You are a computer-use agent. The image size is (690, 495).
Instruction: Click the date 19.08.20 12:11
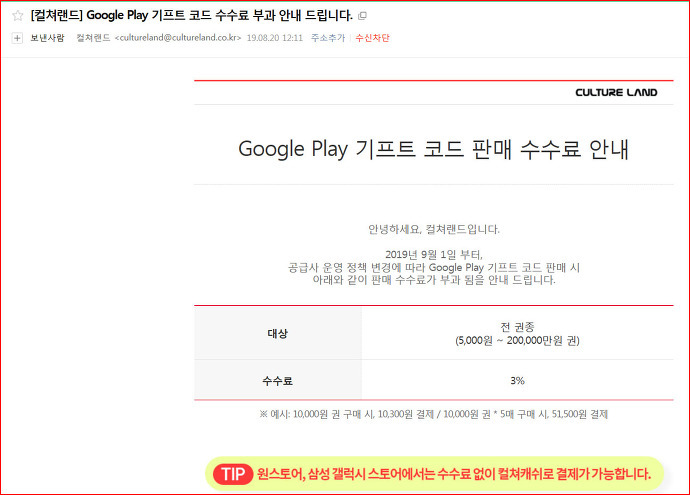pyautogui.click(x=275, y=38)
